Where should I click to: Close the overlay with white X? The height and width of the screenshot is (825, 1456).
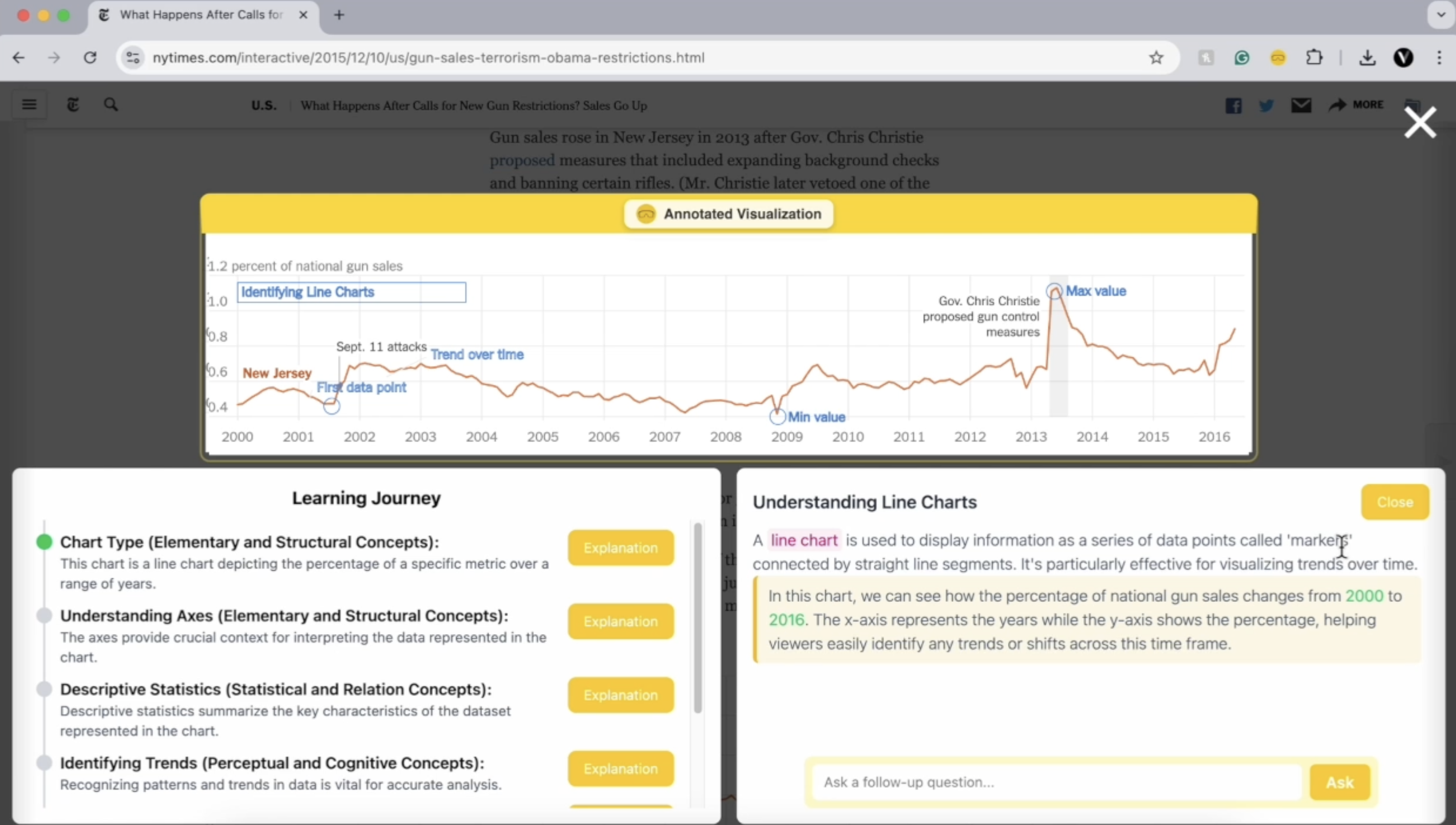1420,122
